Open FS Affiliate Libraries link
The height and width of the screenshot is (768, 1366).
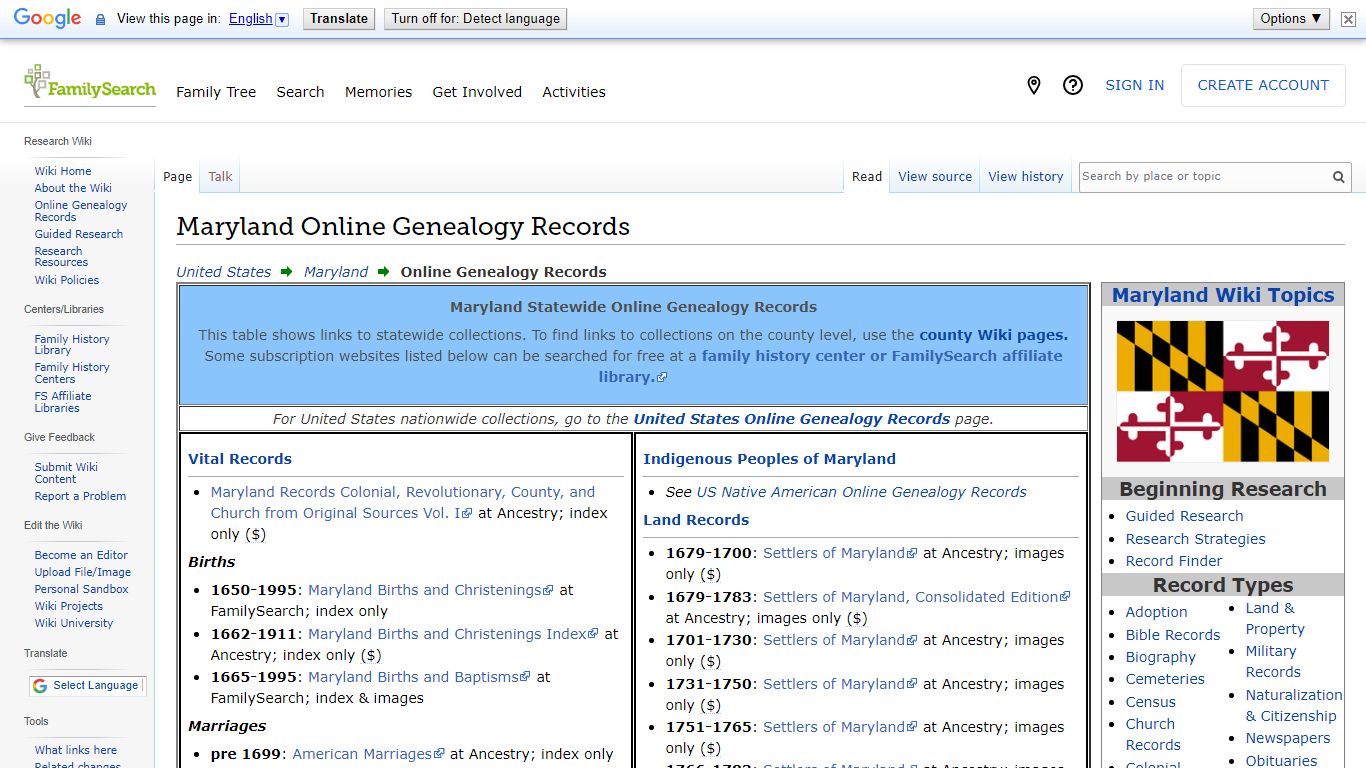[63, 402]
